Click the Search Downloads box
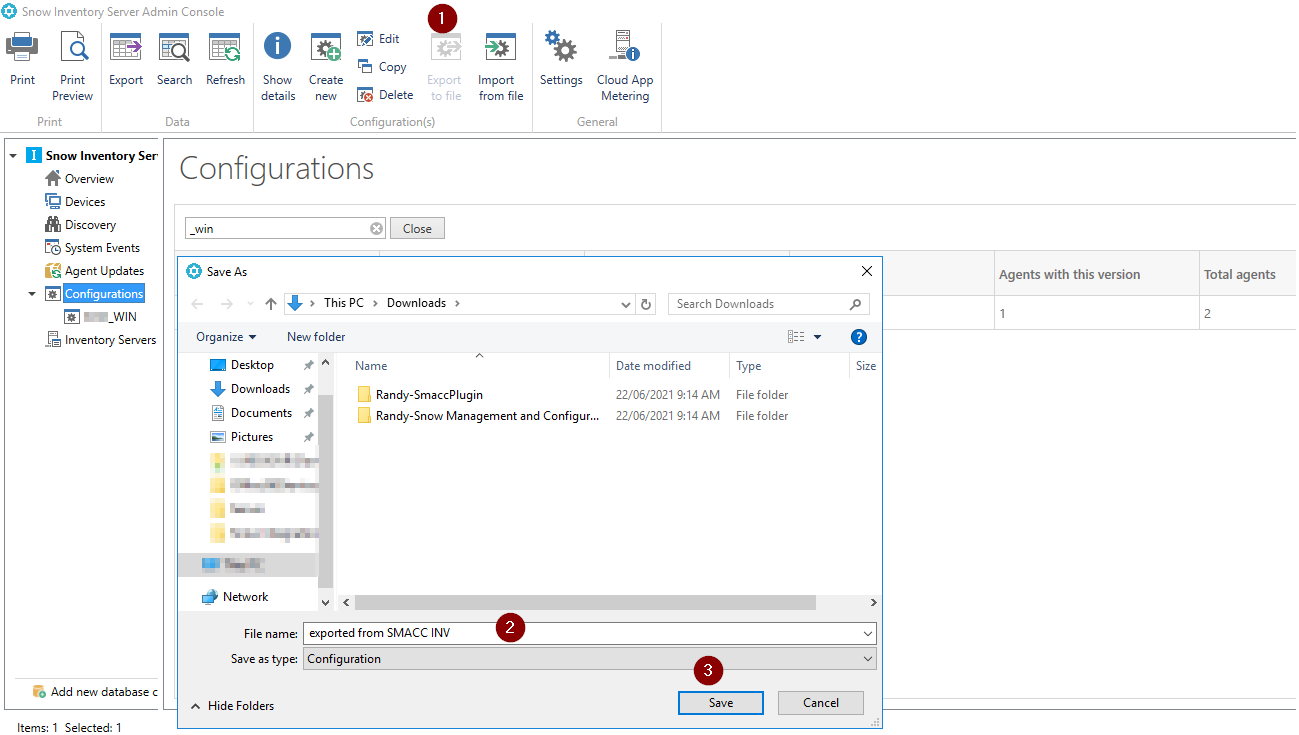1299x735 pixels. pyautogui.click(x=768, y=304)
